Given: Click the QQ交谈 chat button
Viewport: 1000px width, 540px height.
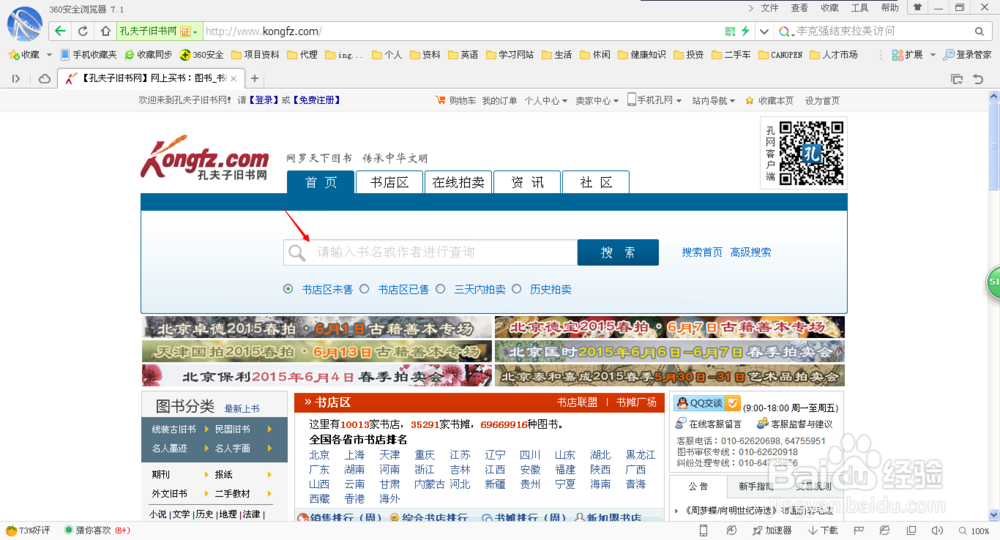Looking at the screenshot, I should click(707, 403).
